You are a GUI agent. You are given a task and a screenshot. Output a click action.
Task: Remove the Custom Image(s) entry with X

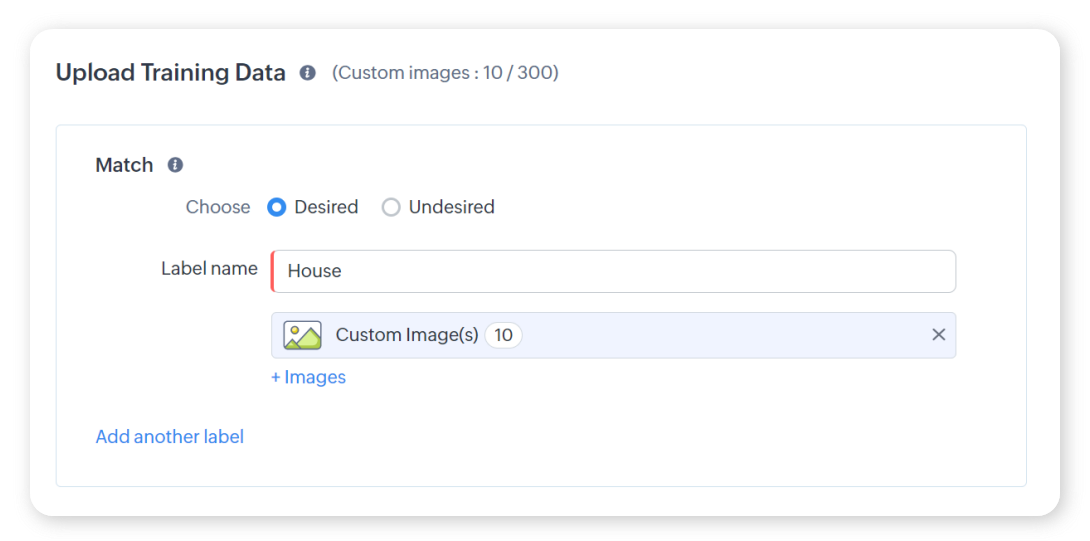click(938, 335)
